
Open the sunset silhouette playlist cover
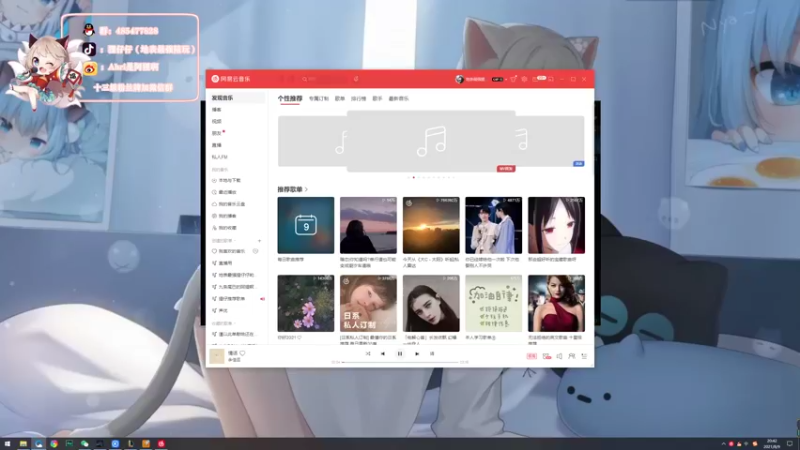coord(368,225)
